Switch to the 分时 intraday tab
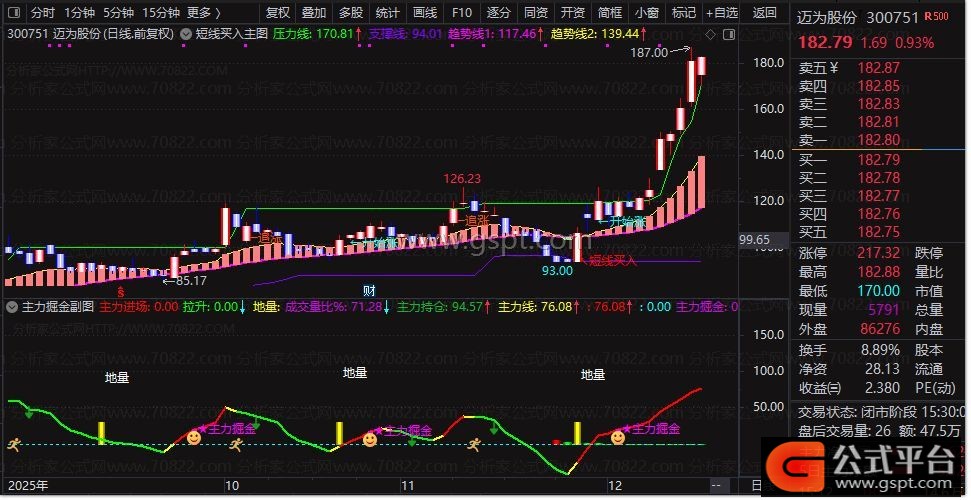Viewport: 971px width, 500px height. click(x=43, y=13)
